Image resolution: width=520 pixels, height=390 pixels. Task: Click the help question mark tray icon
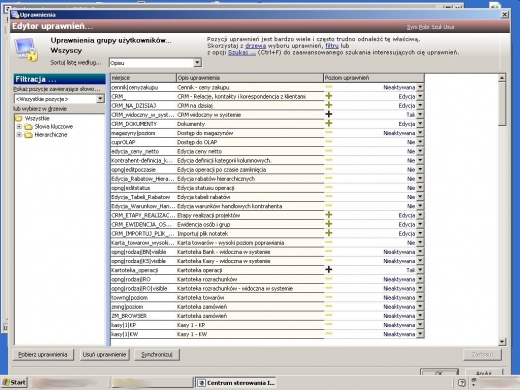point(462,383)
